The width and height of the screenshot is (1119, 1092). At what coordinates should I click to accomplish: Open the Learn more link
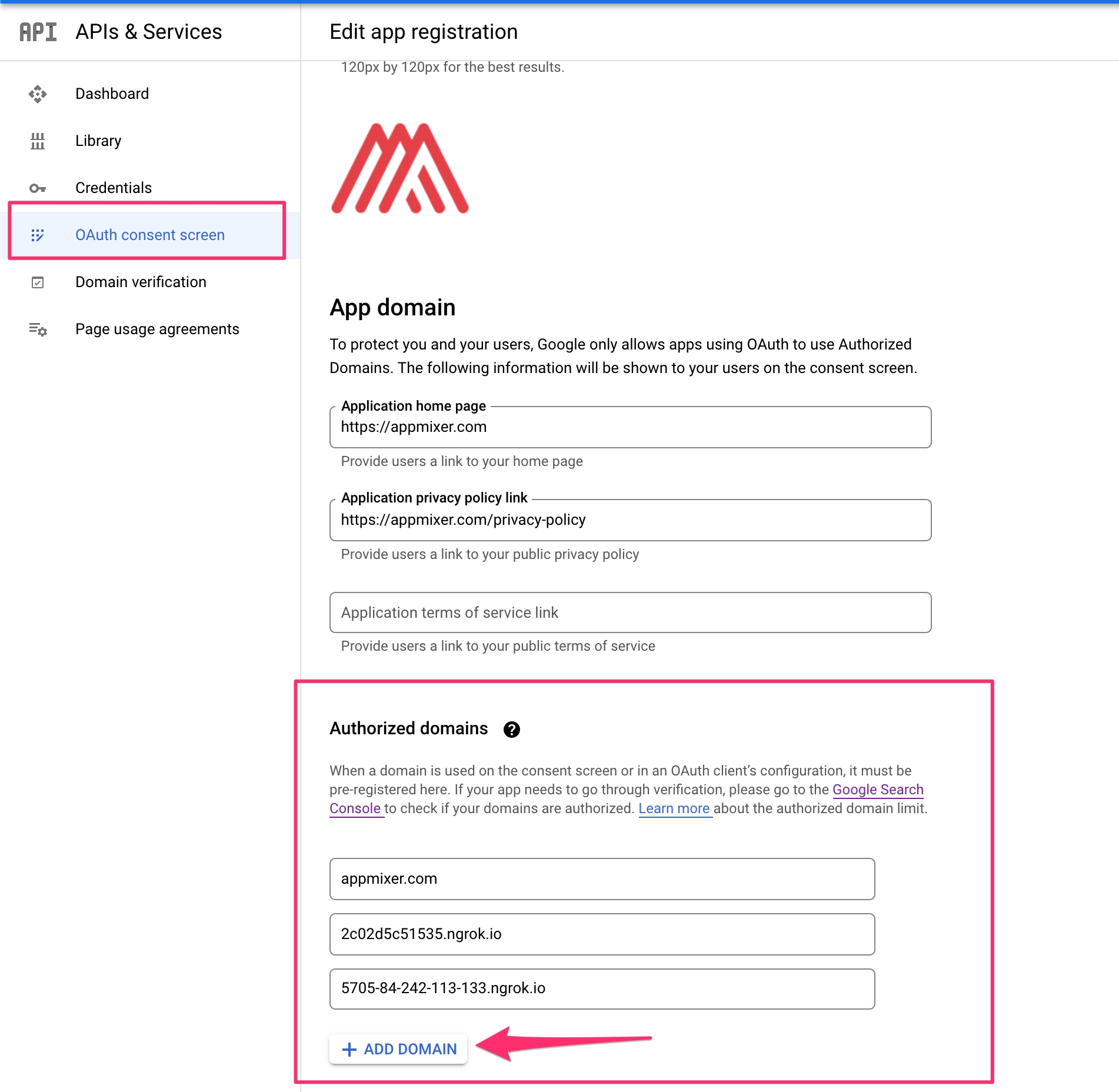(x=674, y=808)
